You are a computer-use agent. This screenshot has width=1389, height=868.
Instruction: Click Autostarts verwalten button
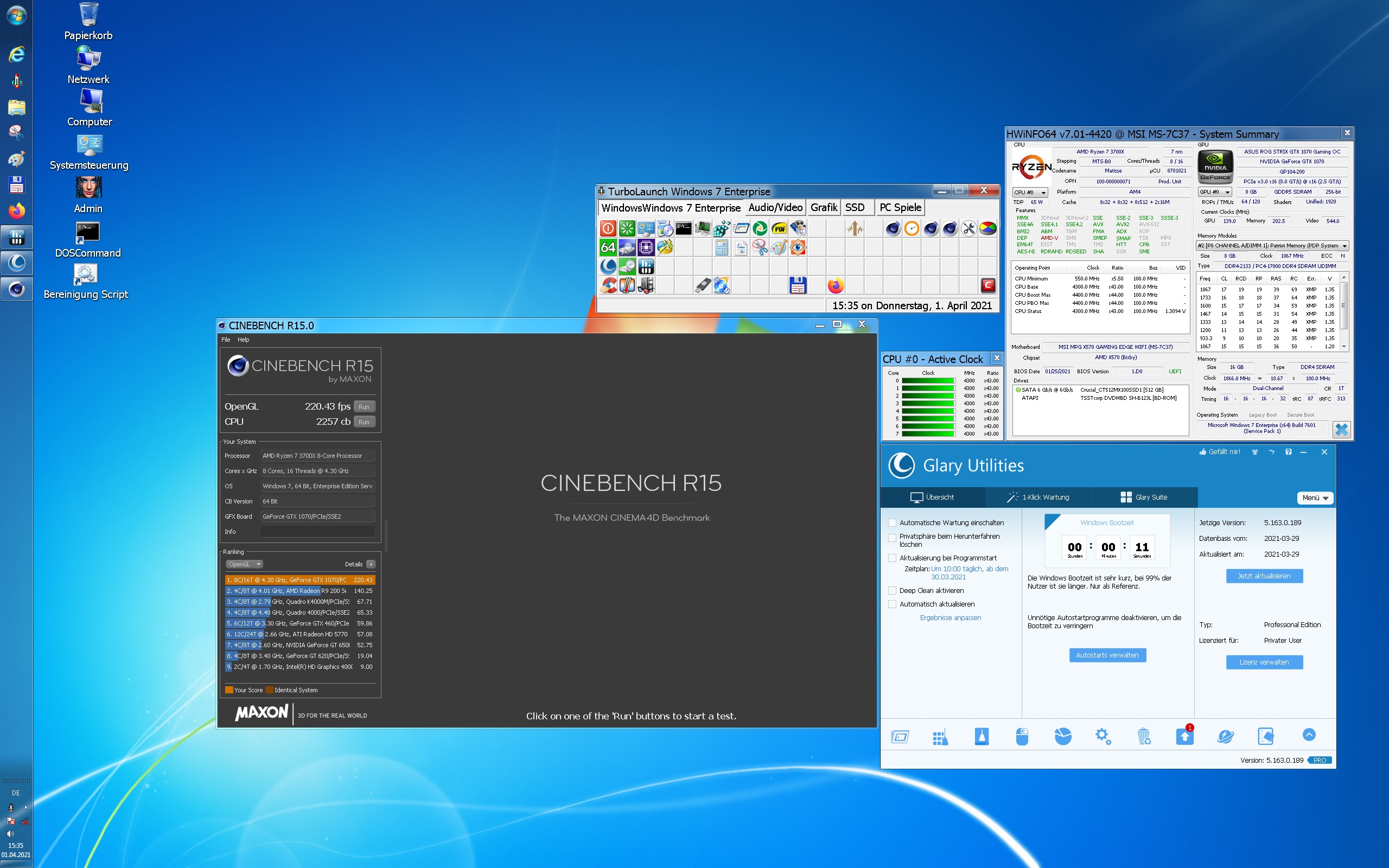point(1107,655)
